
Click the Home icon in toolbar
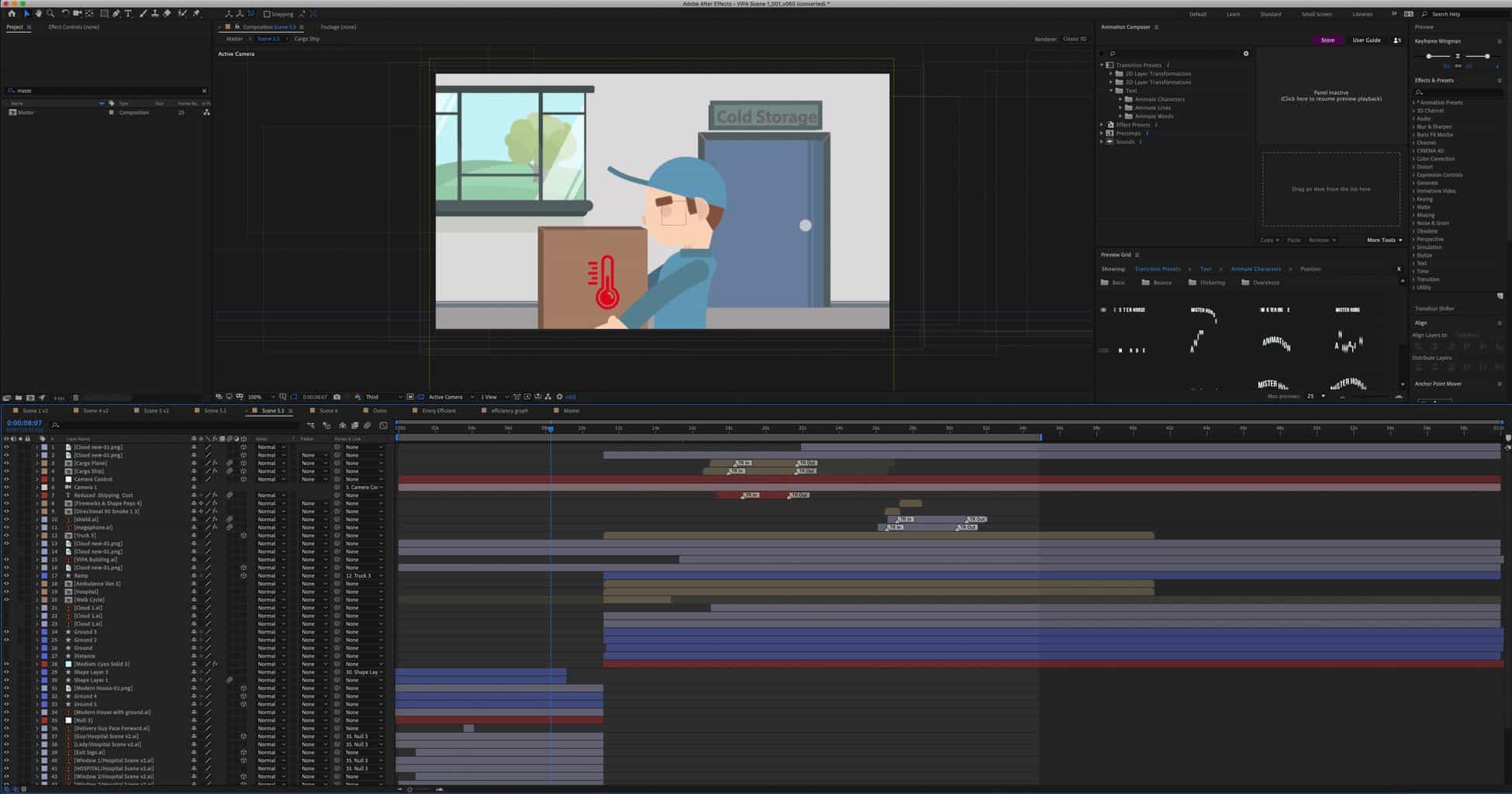click(12, 14)
